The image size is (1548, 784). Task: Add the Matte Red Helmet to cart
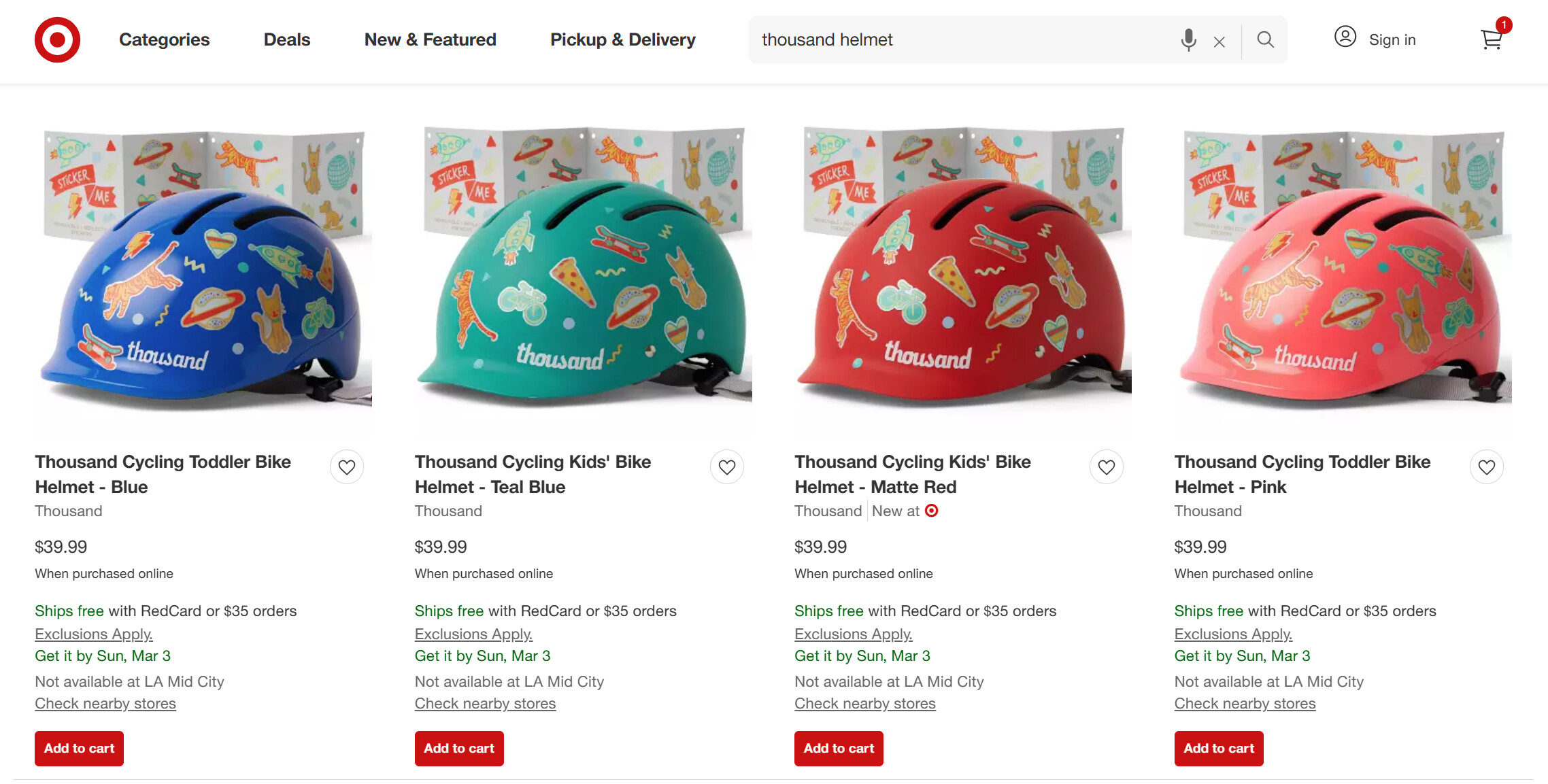[839, 749]
